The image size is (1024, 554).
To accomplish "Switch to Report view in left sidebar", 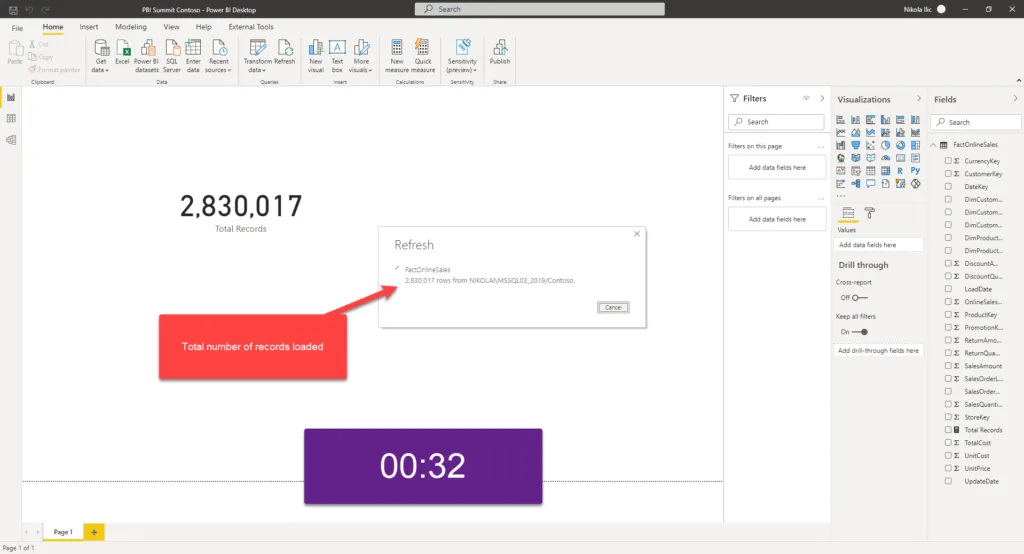I will coord(11,97).
